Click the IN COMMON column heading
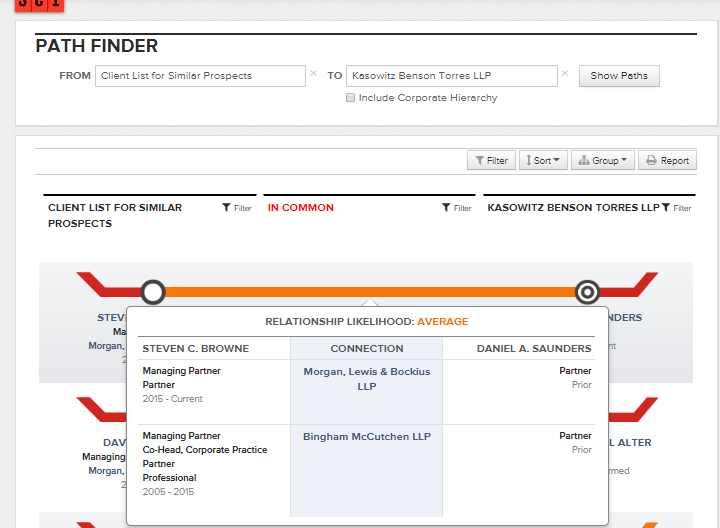The width and height of the screenshot is (720, 528). click(x=300, y=208)
